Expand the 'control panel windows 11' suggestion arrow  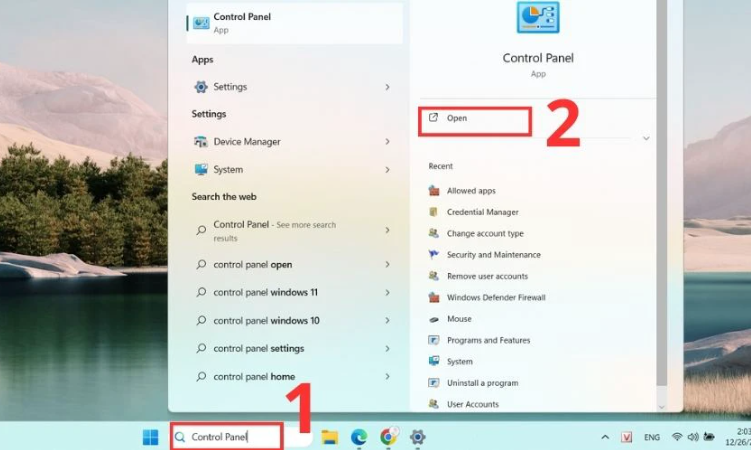387,293
